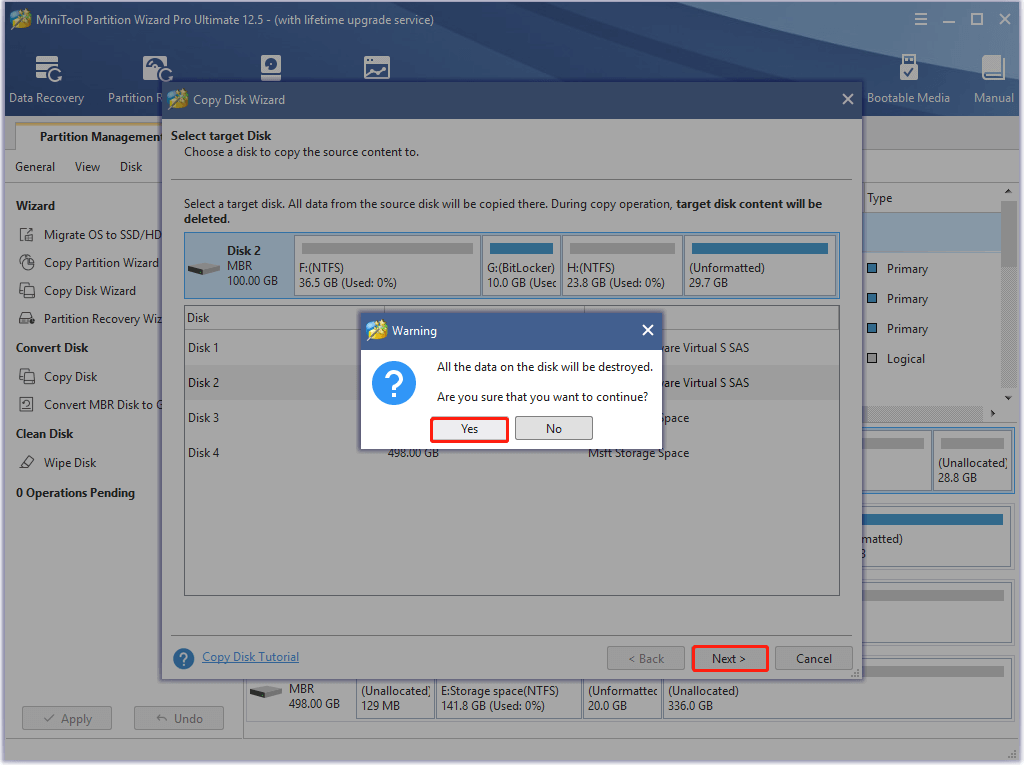Click the Unallocated 129 MB block
1024x766 pixels.
[x=395, y=698]
